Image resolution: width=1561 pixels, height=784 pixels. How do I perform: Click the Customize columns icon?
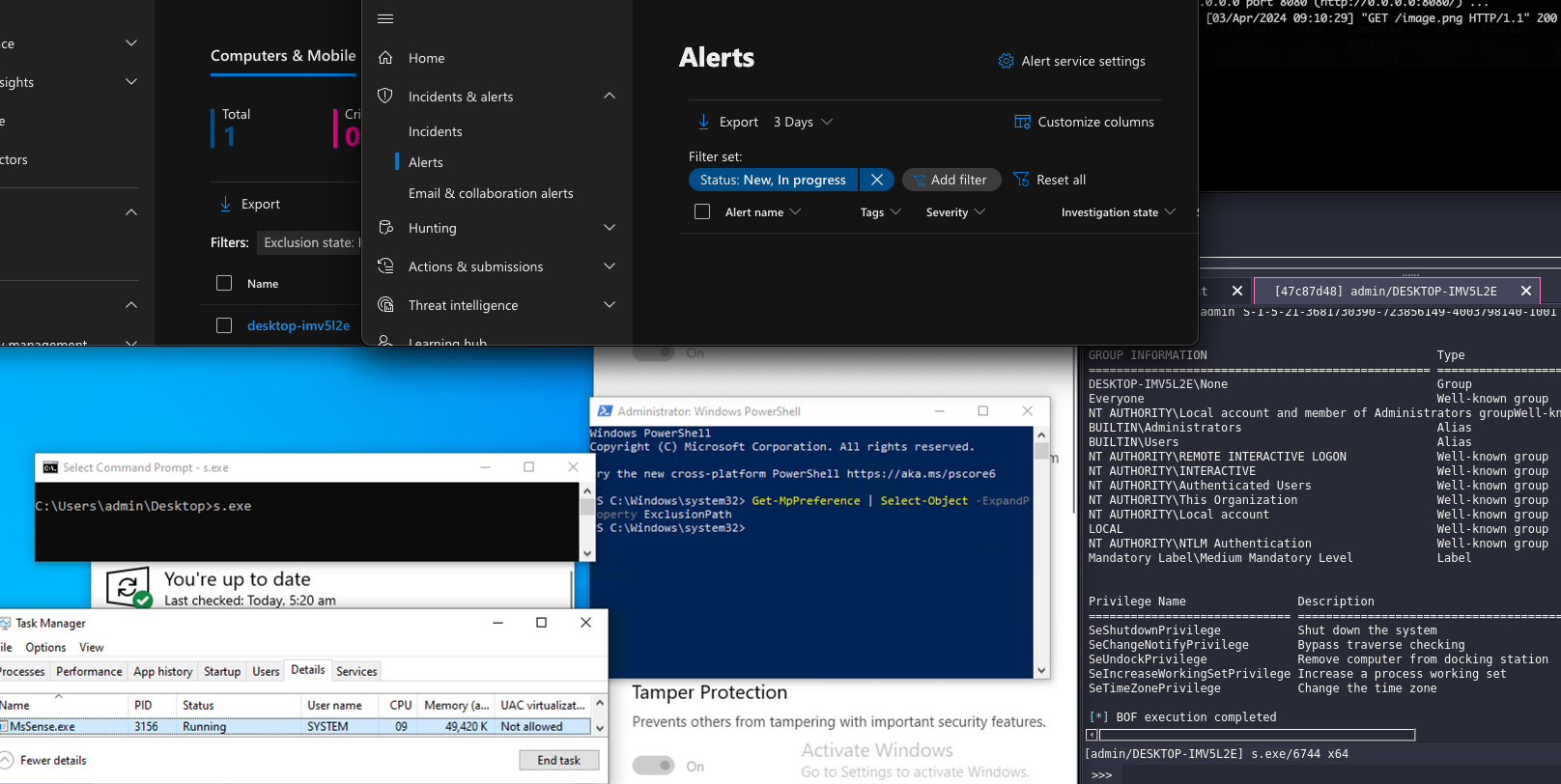(x=1022, y=122)
